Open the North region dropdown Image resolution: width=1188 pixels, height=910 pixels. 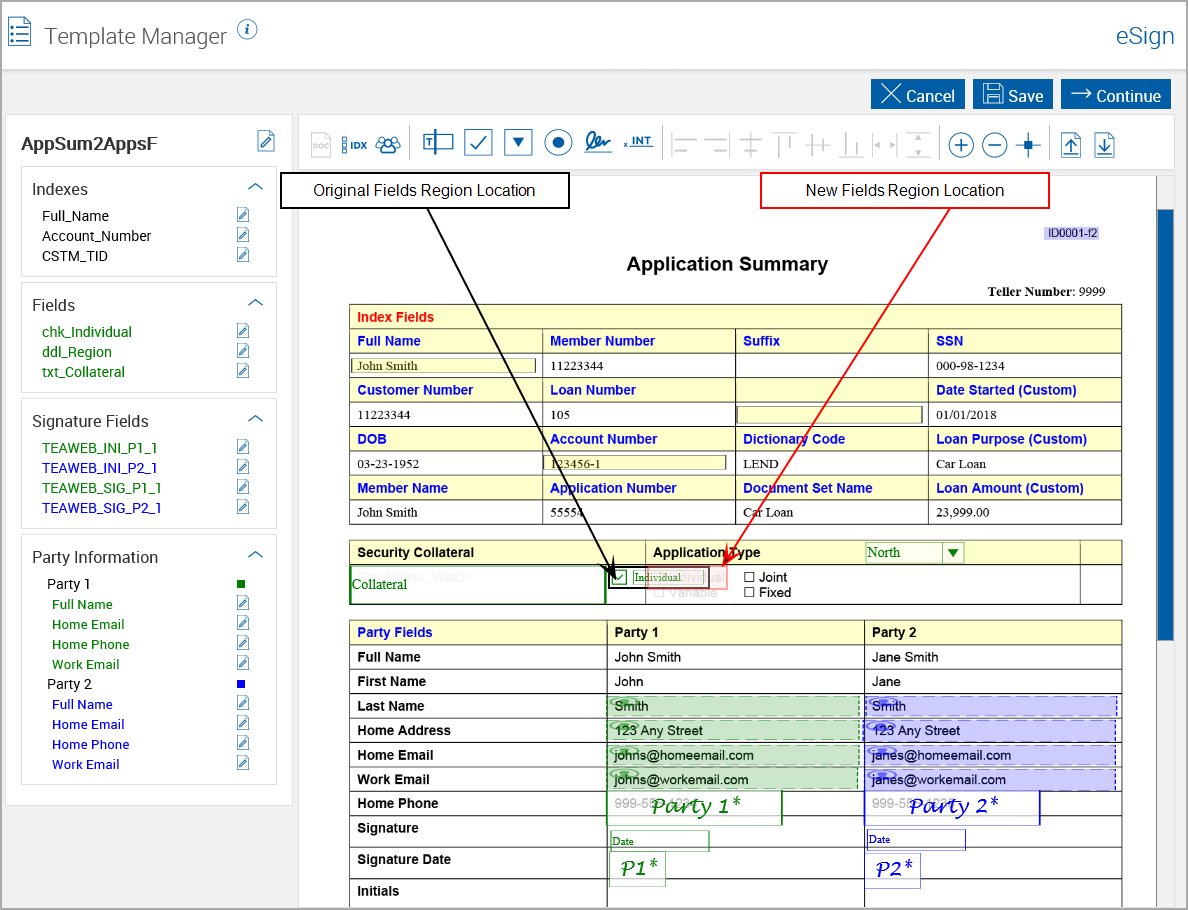coord(953,553)
